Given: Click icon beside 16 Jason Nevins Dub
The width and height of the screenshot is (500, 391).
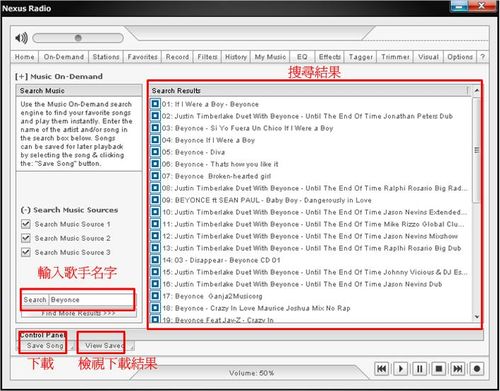Looking at the screenshot, I should click(x=155, y=284).
